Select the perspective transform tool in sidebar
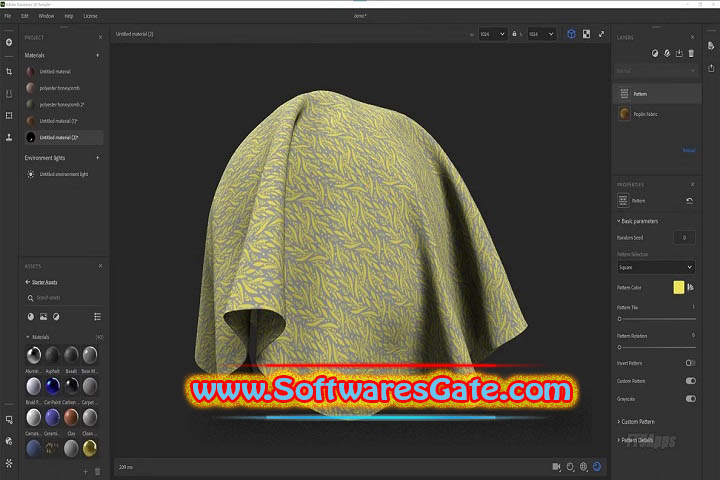 click(x=9, y=94)
